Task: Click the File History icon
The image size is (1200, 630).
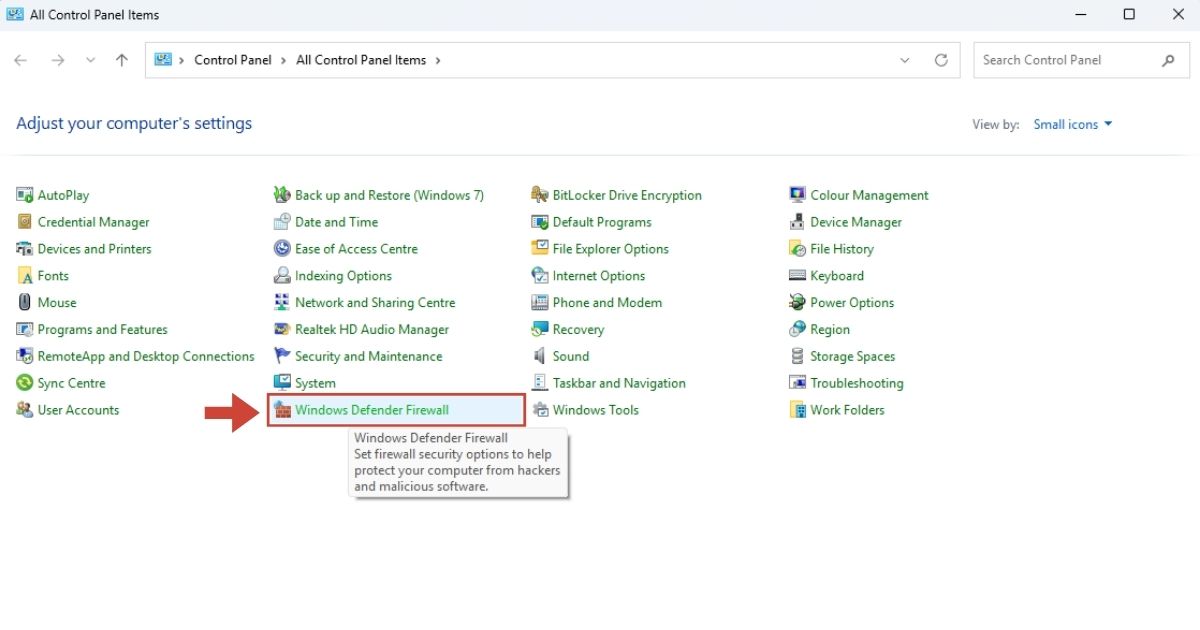Action: coord(797,249)
